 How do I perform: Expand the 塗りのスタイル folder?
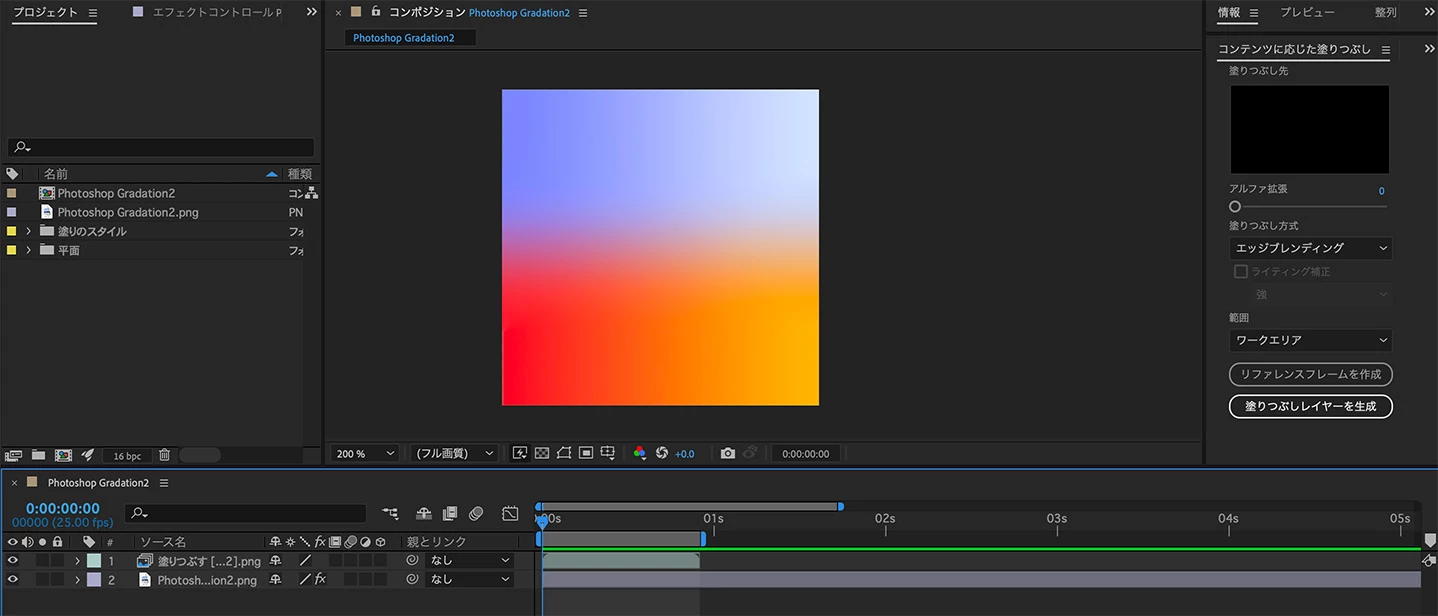28,231
